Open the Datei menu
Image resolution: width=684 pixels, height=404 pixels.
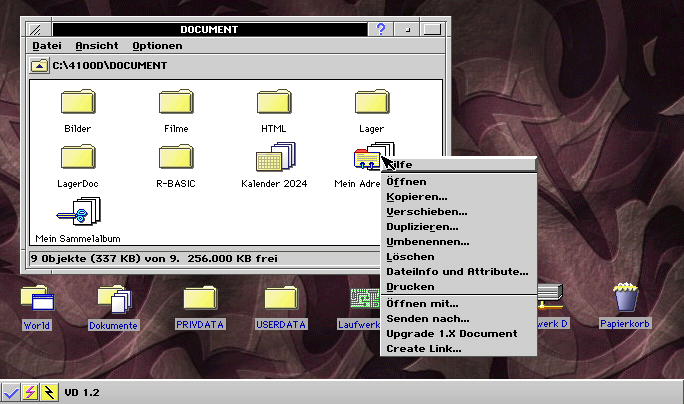[x=47, y=46]
